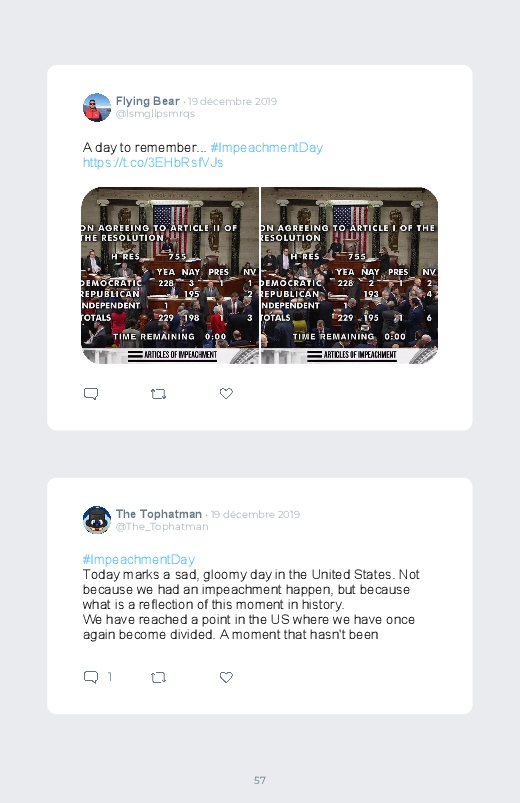Image resolution: width=520 pixels, height=803 pixels.
Task: Click the date on The Tophatman's tweet
Action: point(255,514)
